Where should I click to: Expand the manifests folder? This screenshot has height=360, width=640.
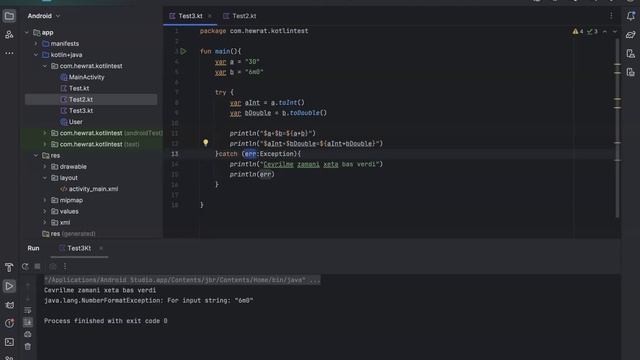36,44
